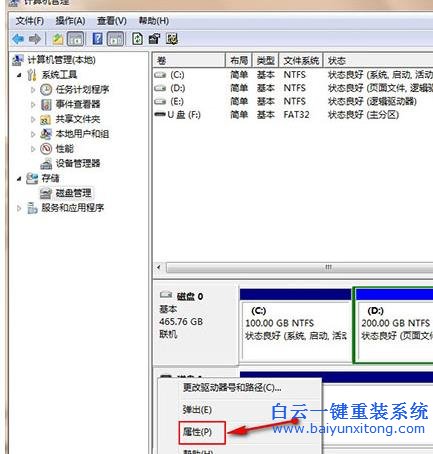
Task: Select the (C:) 100.00 GB NTFS partition block
Action: click(295, 325)
